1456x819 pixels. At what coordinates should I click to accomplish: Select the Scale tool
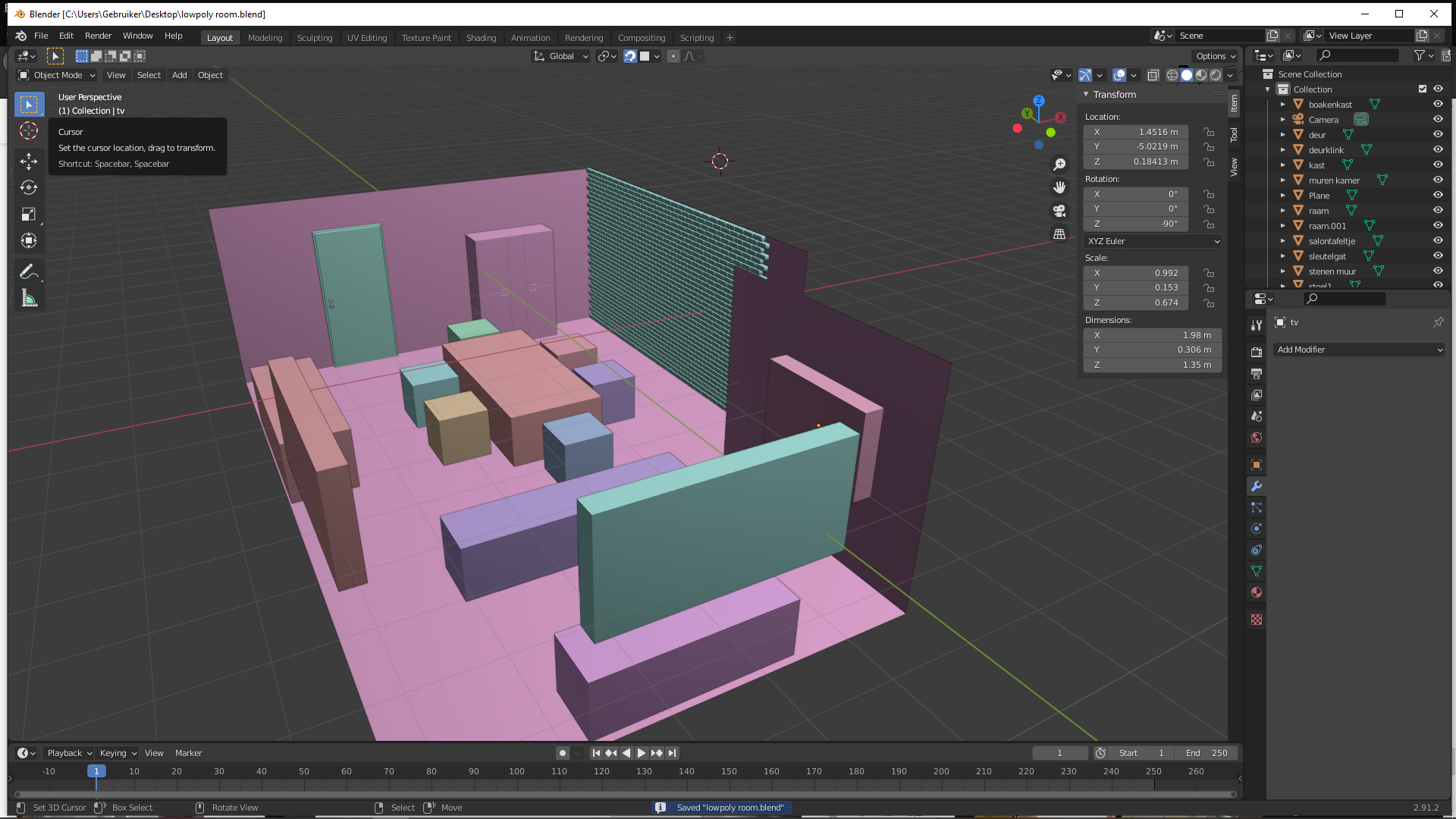pos(29,215)
